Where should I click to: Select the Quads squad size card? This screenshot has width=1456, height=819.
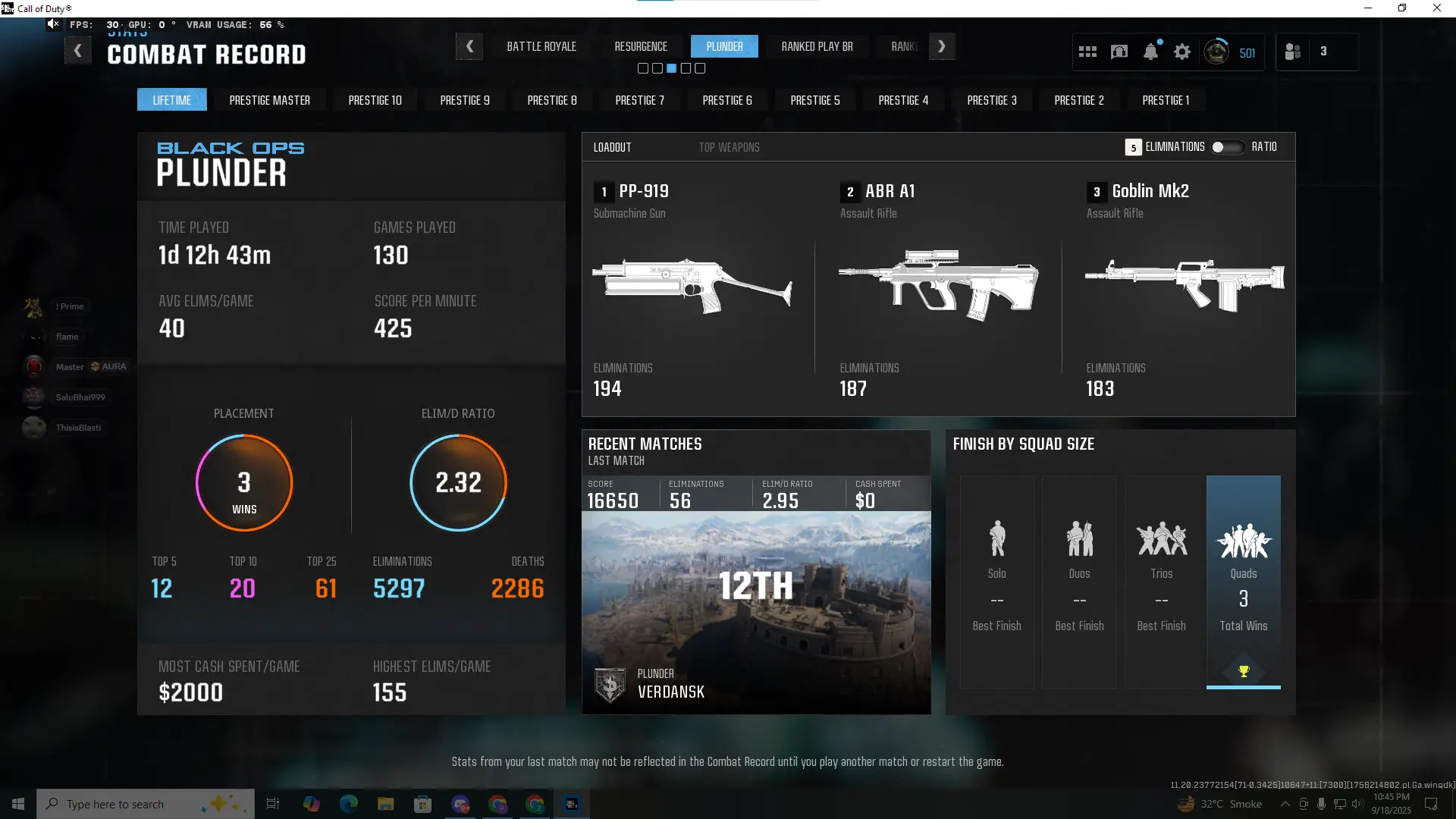[1243, 582]
